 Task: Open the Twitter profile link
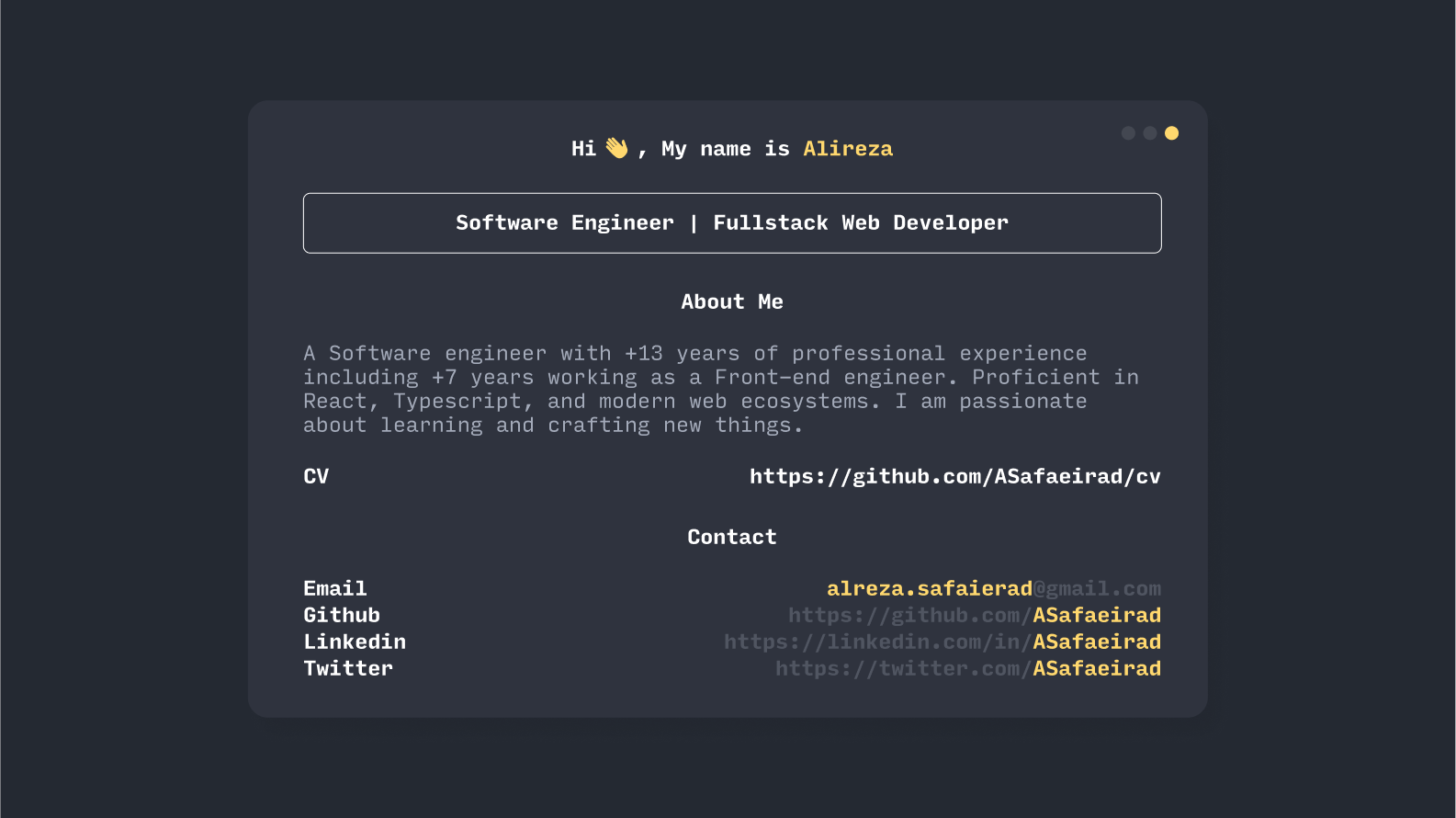967,668
